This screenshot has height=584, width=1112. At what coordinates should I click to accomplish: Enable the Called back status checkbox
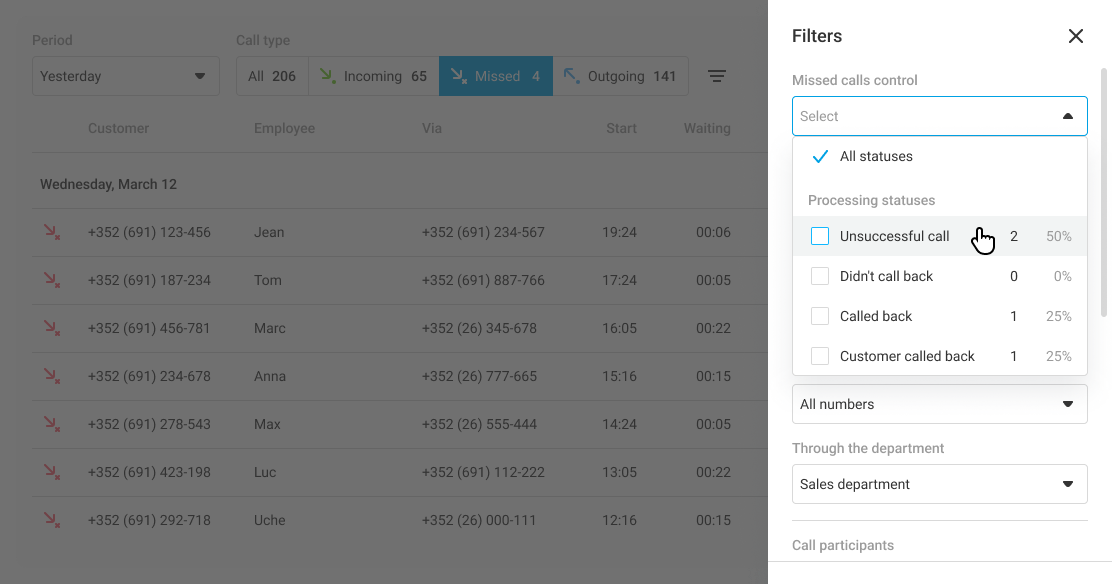point(820,316)
